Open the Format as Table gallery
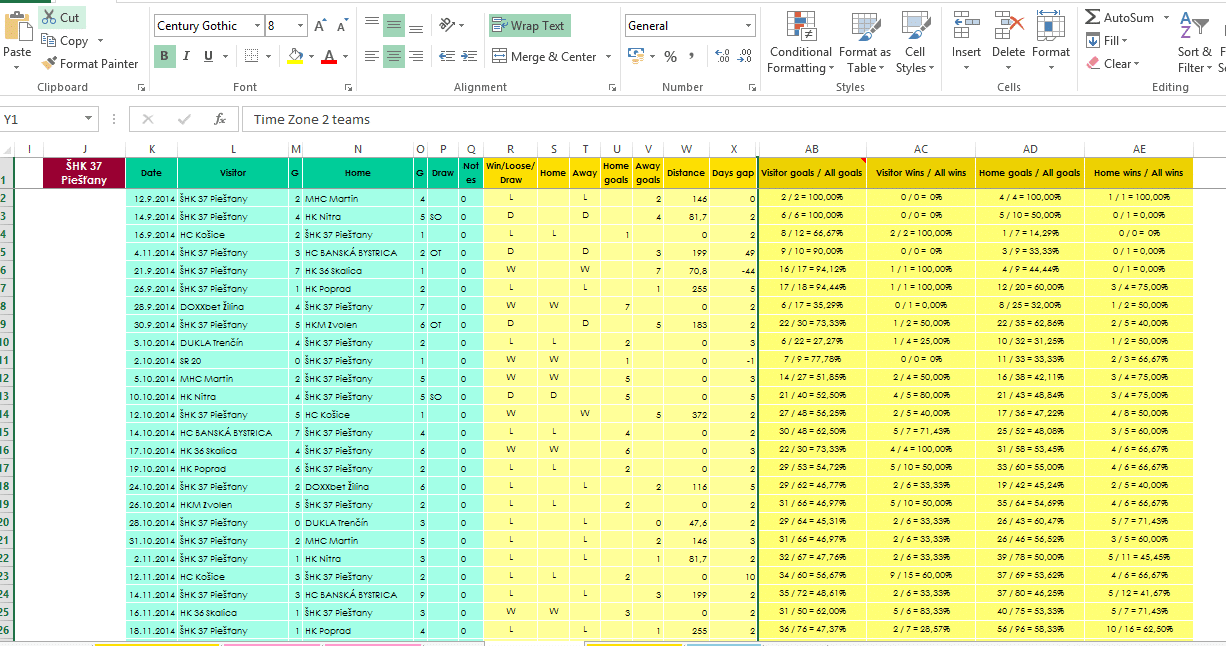1226x646 pixels. tap(864, 42)
